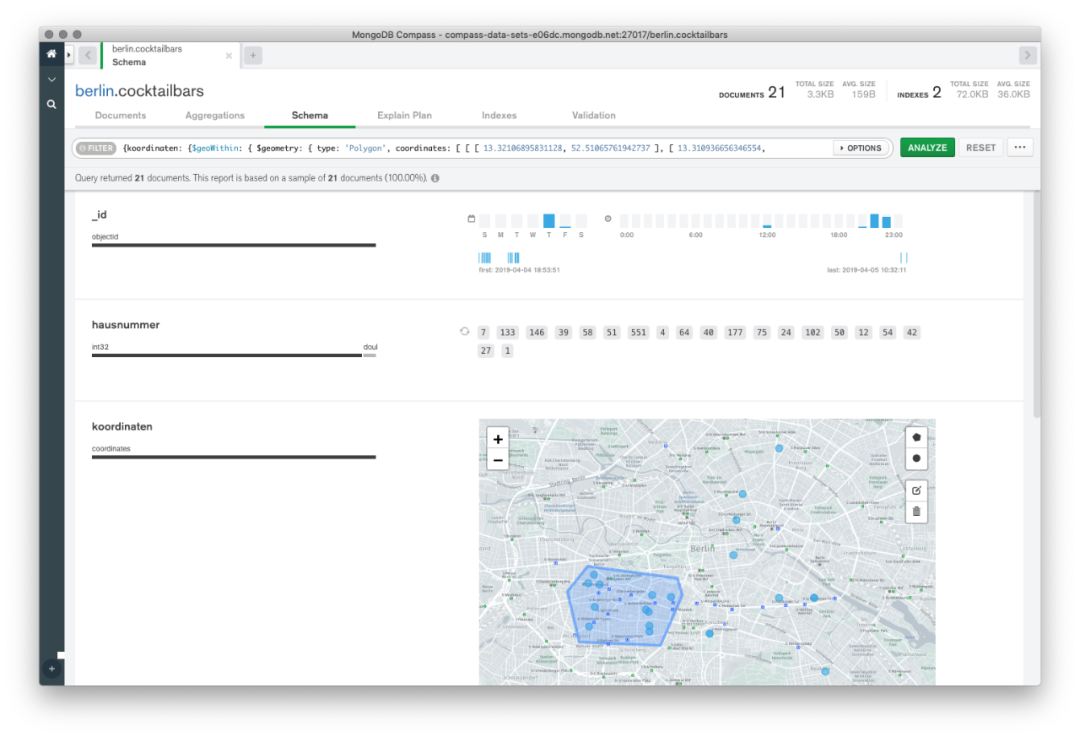
Task: Switch to the Documents tab
Action: 121,115
